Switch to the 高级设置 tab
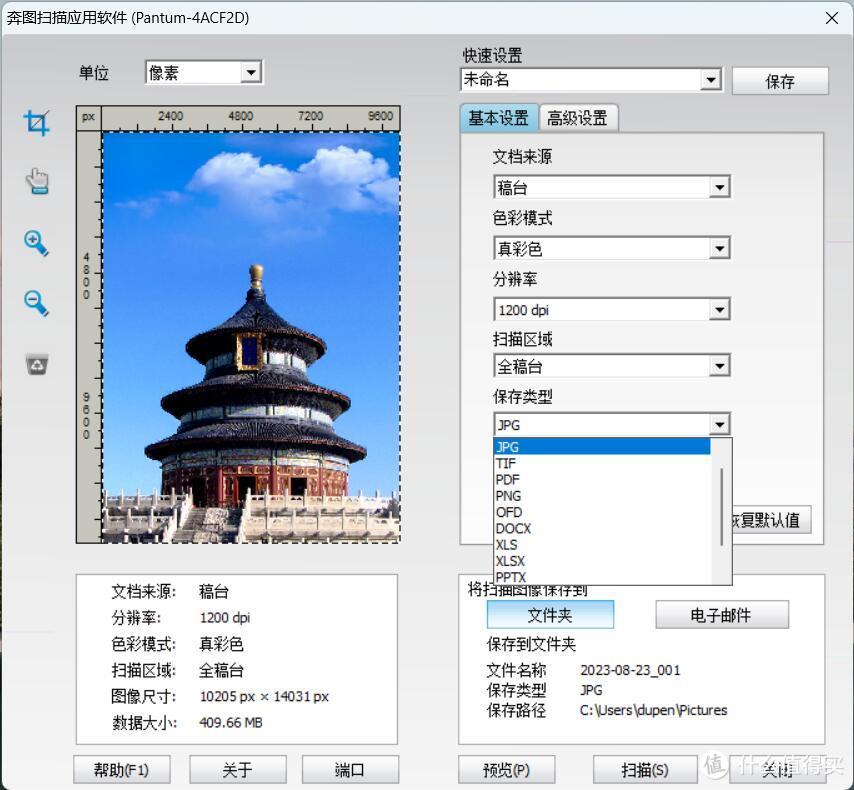Viewport: 854px width, 790px height. click(577, 118)
